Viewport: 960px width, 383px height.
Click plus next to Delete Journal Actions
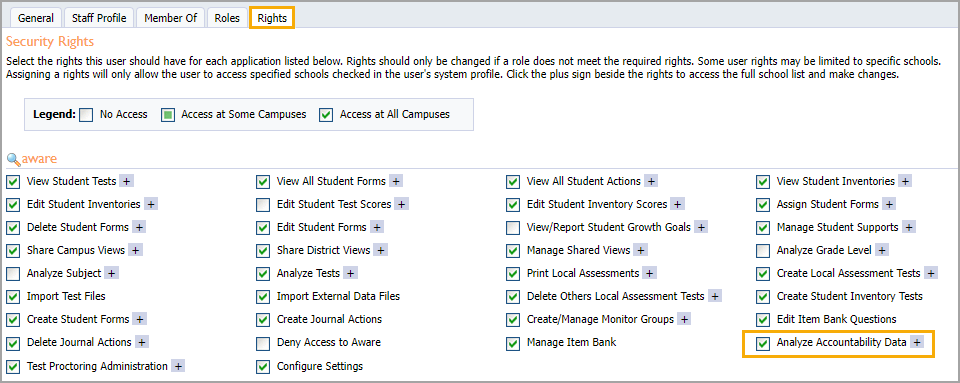[142, 342]
